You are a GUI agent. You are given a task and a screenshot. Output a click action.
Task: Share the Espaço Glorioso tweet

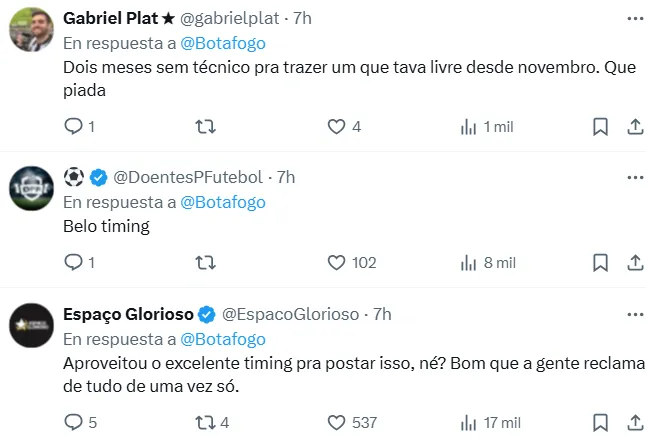[634, 423]
